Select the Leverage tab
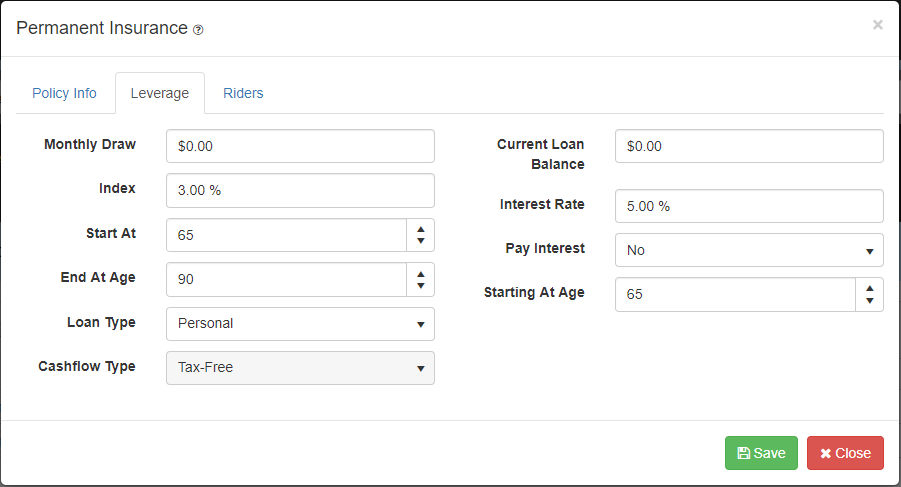Viewport: 901px width, 487px height. tap(160, 93)
